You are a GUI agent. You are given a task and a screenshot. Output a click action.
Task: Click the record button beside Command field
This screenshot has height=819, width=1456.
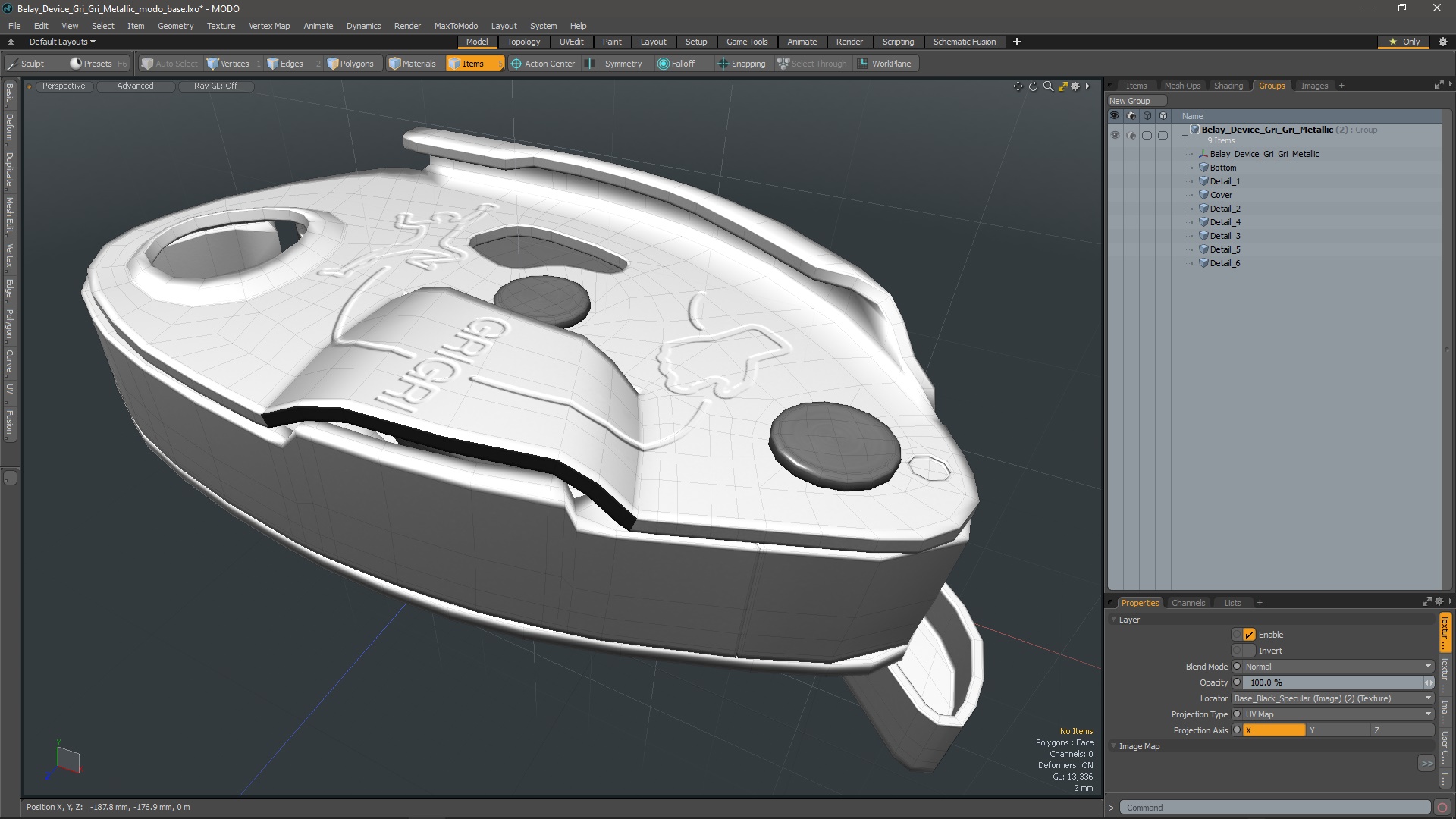[1442, 808]
